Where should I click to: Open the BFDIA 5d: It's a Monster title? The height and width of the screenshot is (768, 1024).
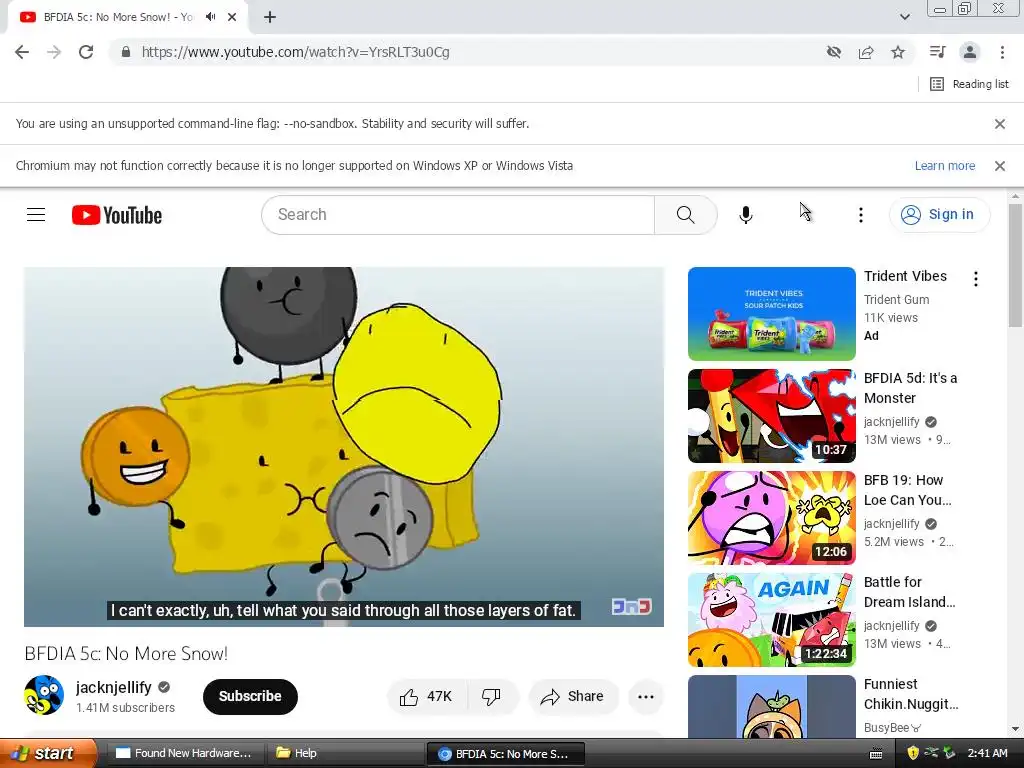[910, 388]
